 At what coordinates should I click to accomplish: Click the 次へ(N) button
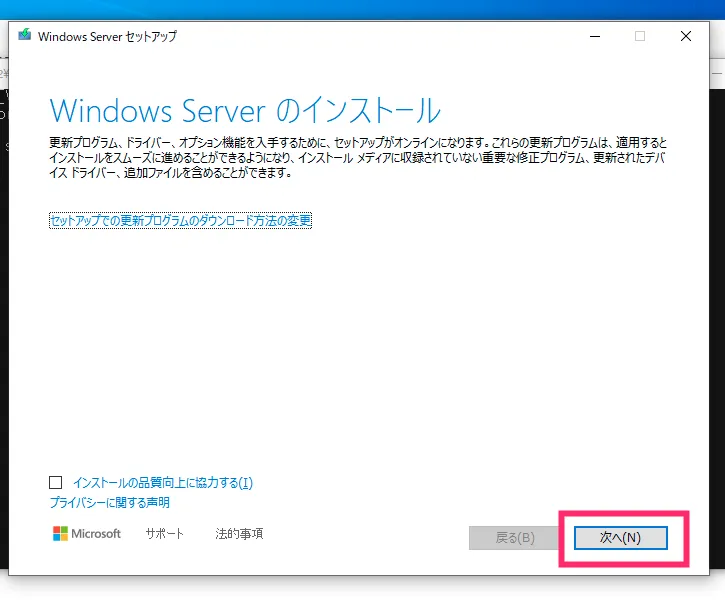pos(621,538)
